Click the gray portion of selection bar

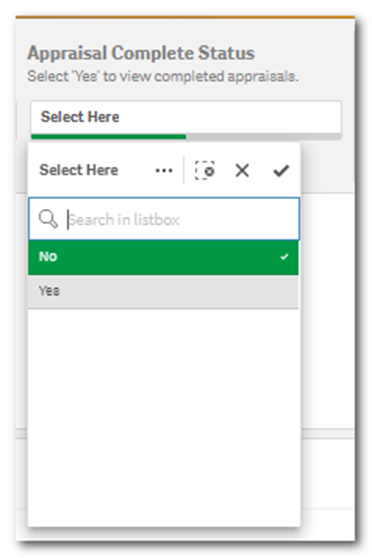pyautogui.click(x=263, y=137)
